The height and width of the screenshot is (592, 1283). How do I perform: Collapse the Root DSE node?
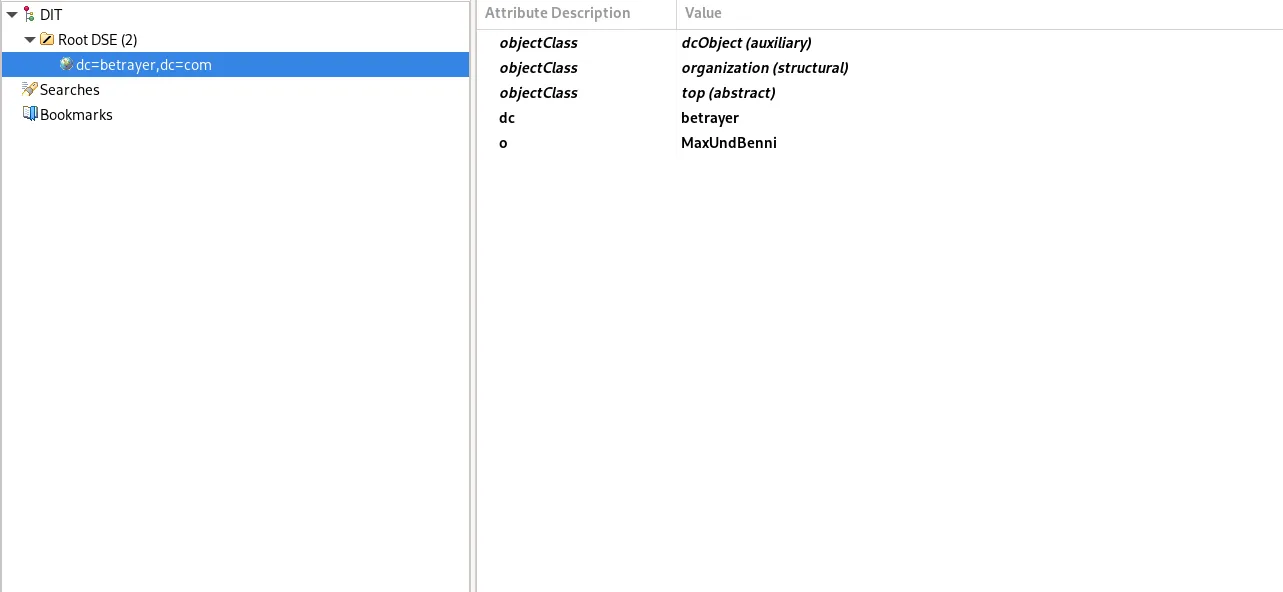pyautogui.click(x=30, y=40)
